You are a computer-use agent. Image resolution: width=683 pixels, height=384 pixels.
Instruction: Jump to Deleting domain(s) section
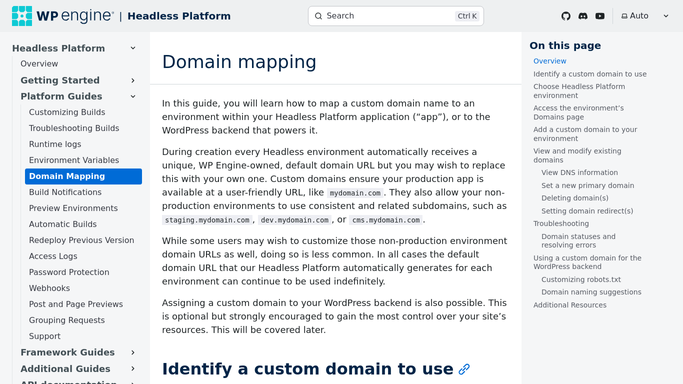click(x=575, y=198)
